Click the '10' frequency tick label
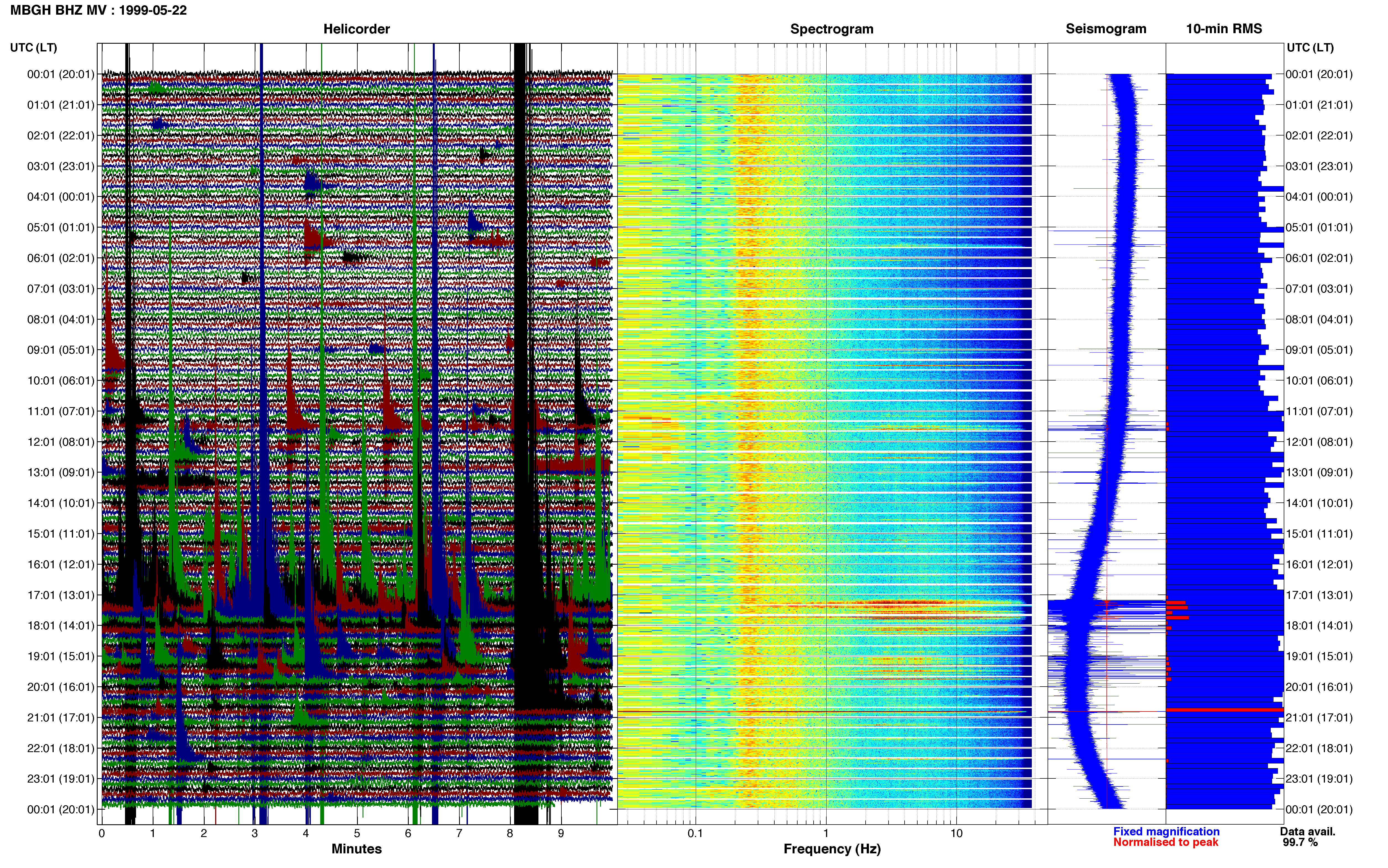The height and width of the screenshot is (868, 1388). [x=956, y=833]
